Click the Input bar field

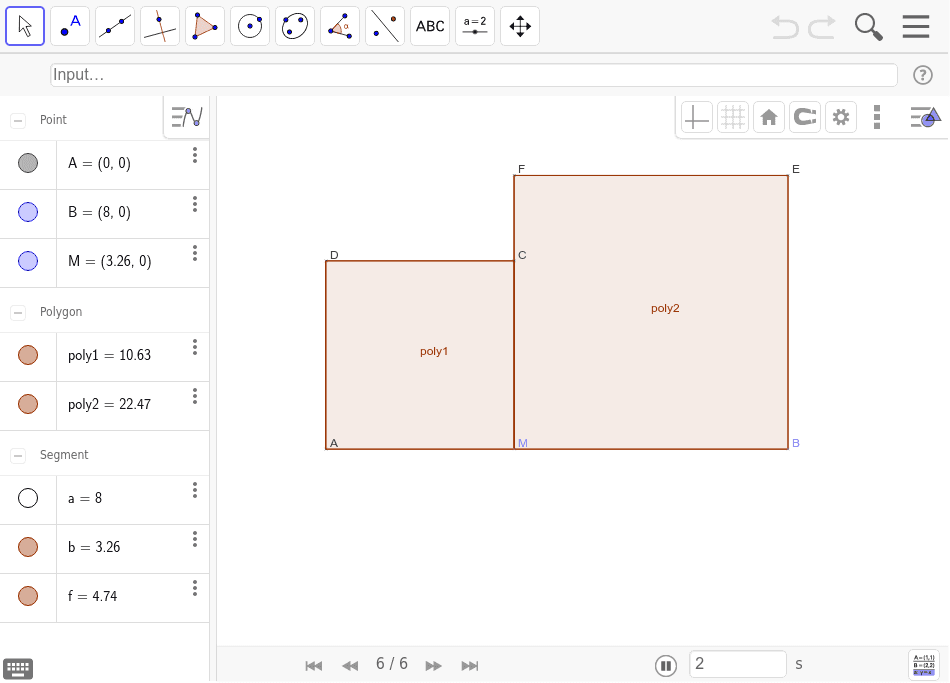click(474, 75)
